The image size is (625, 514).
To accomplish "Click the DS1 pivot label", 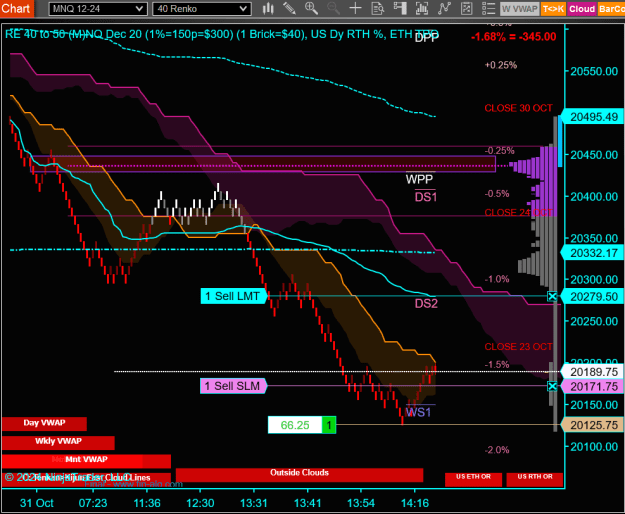I will coord(426,197).
